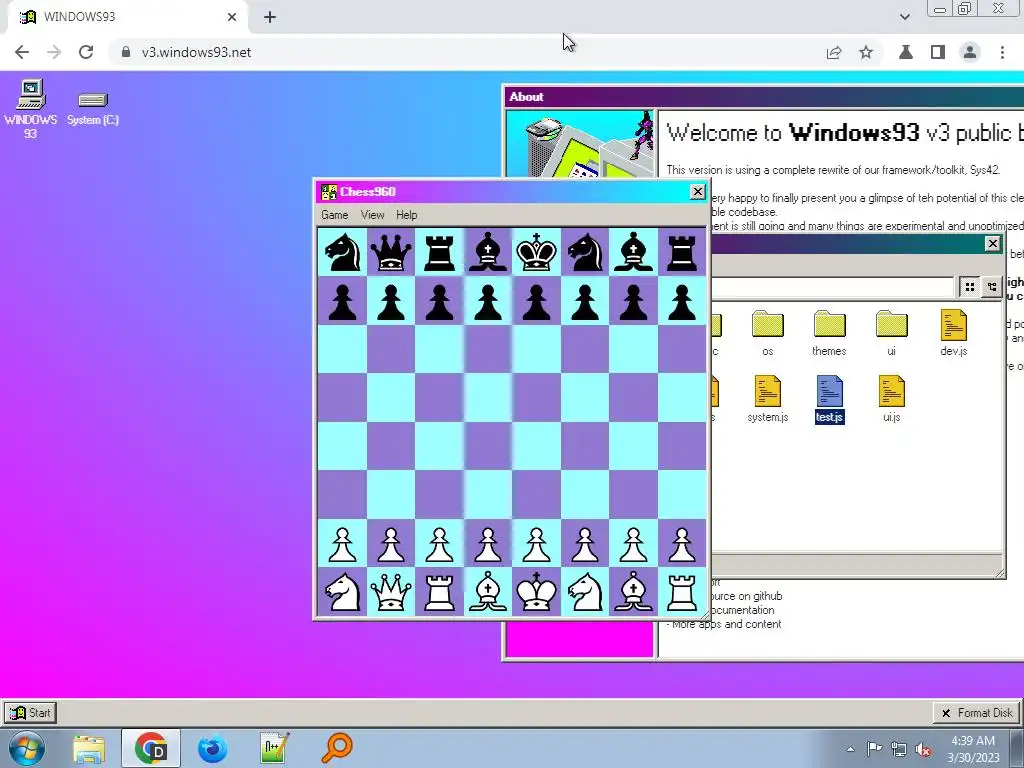The image size is (1024, 768).
Task: Select the white bishop next to the white queen's rook
Action: pos(488,592)
